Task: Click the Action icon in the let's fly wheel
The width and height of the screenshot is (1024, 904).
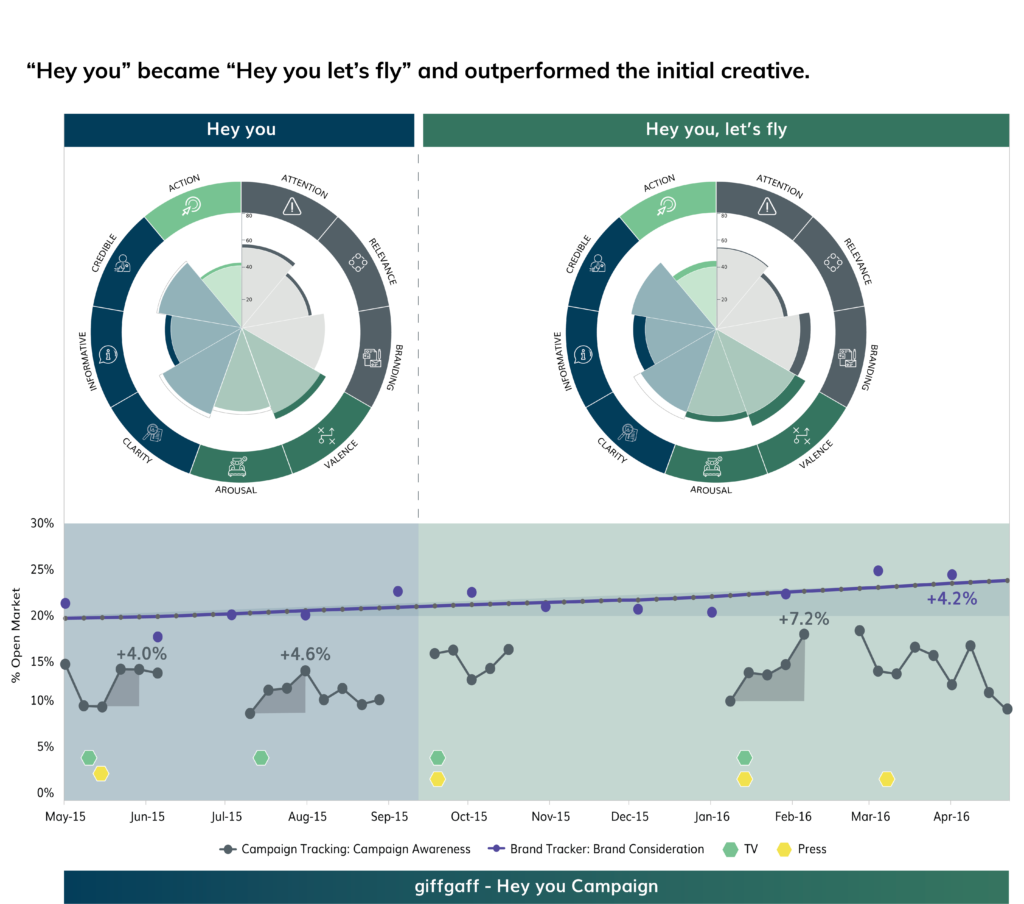Action: click(x=666, y=206)
